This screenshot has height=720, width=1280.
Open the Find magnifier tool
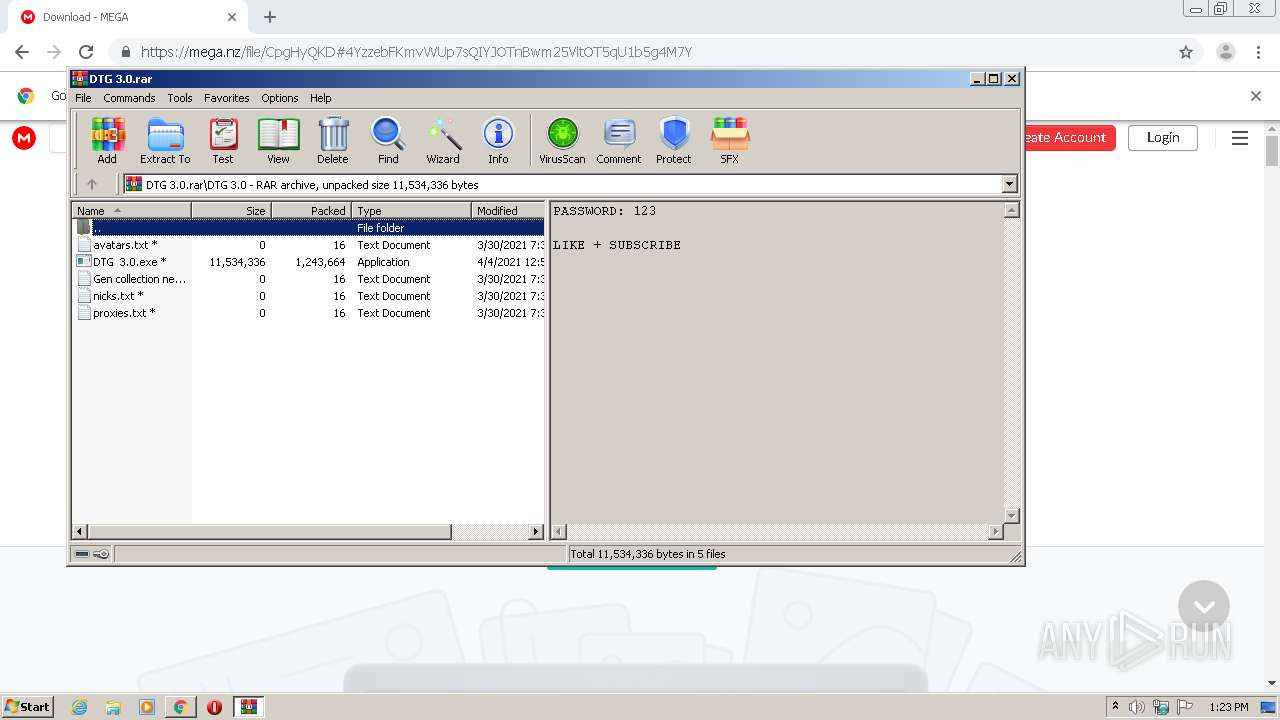click(388, 140)
